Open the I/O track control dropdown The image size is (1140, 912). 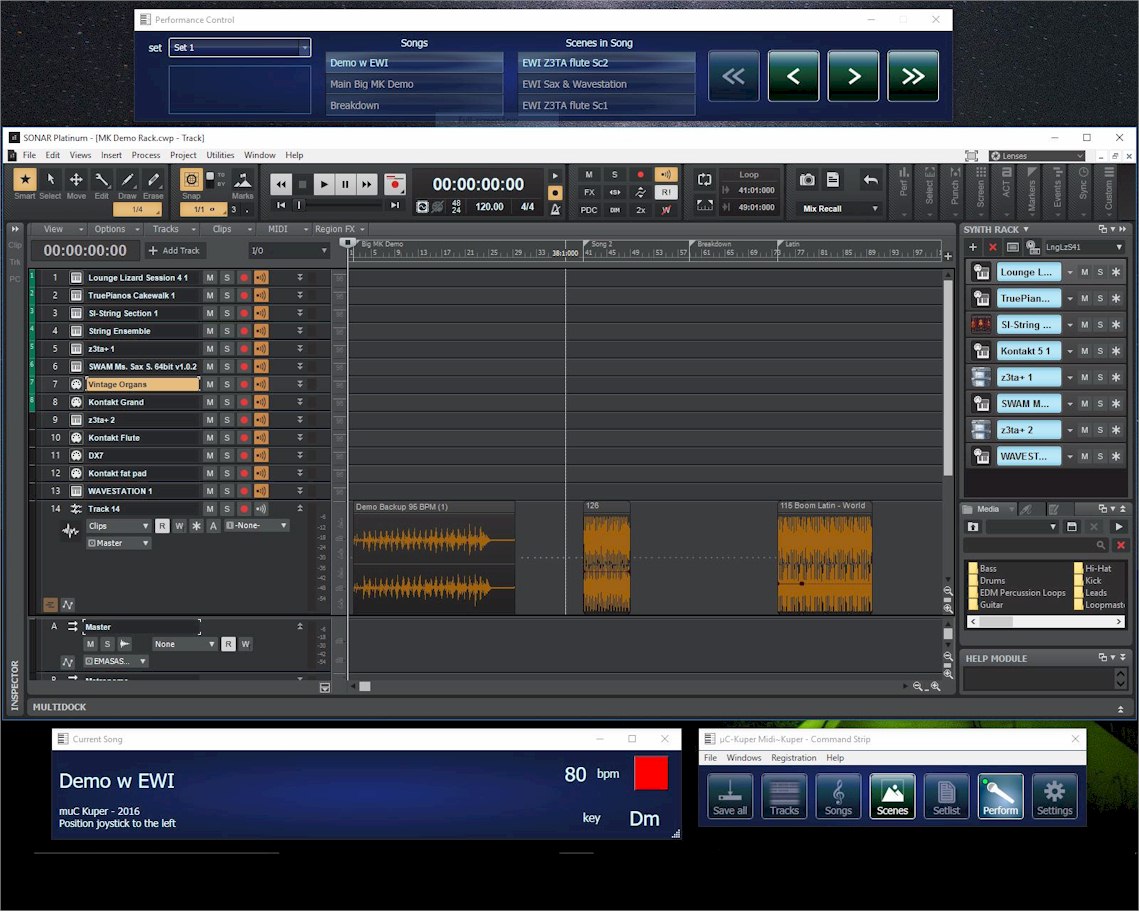click(x=289, y=250)
